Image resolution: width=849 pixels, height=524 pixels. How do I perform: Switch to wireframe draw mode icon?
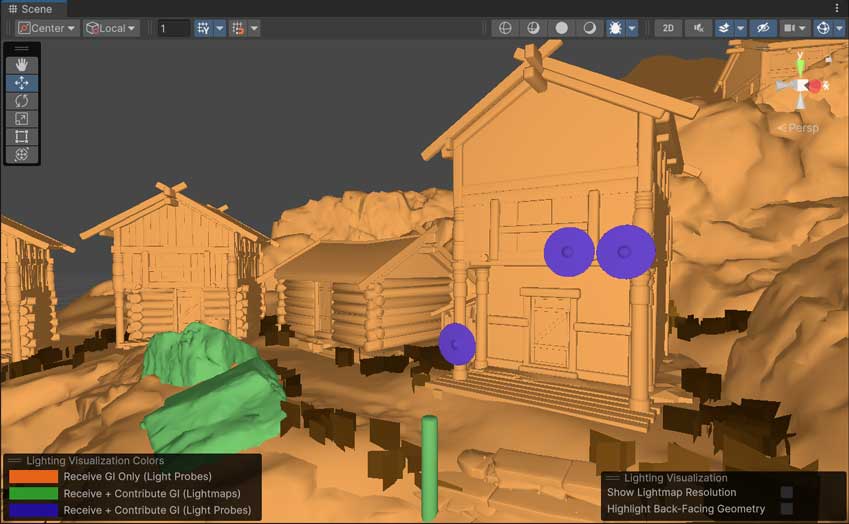click(505, 28)
